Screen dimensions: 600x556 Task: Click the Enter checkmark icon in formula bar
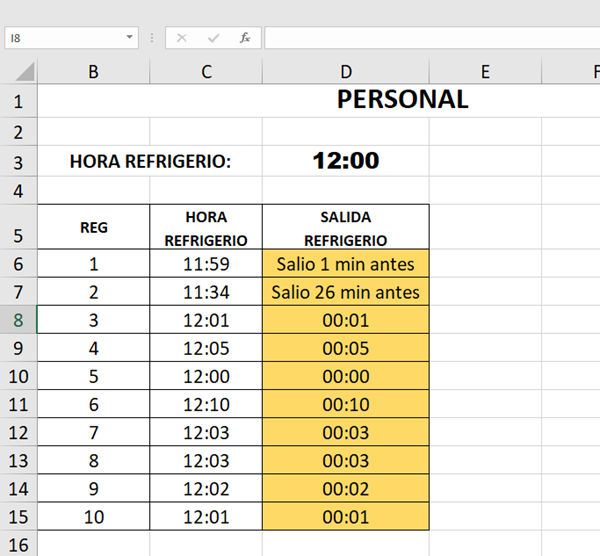pyautogui.click(x=213, y=38)
